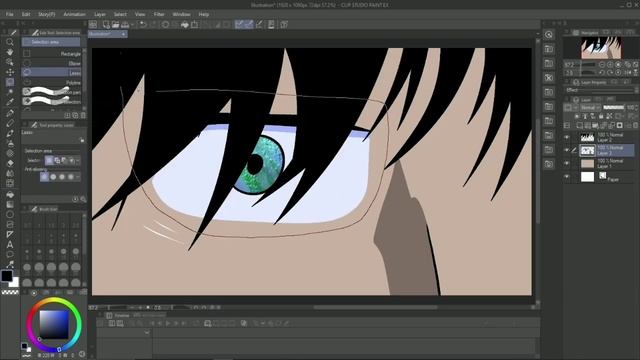Image resolution: width=640 pixels, height=360 pixels.
Task: Open Layer menu
Action: (x=100, y=14)
